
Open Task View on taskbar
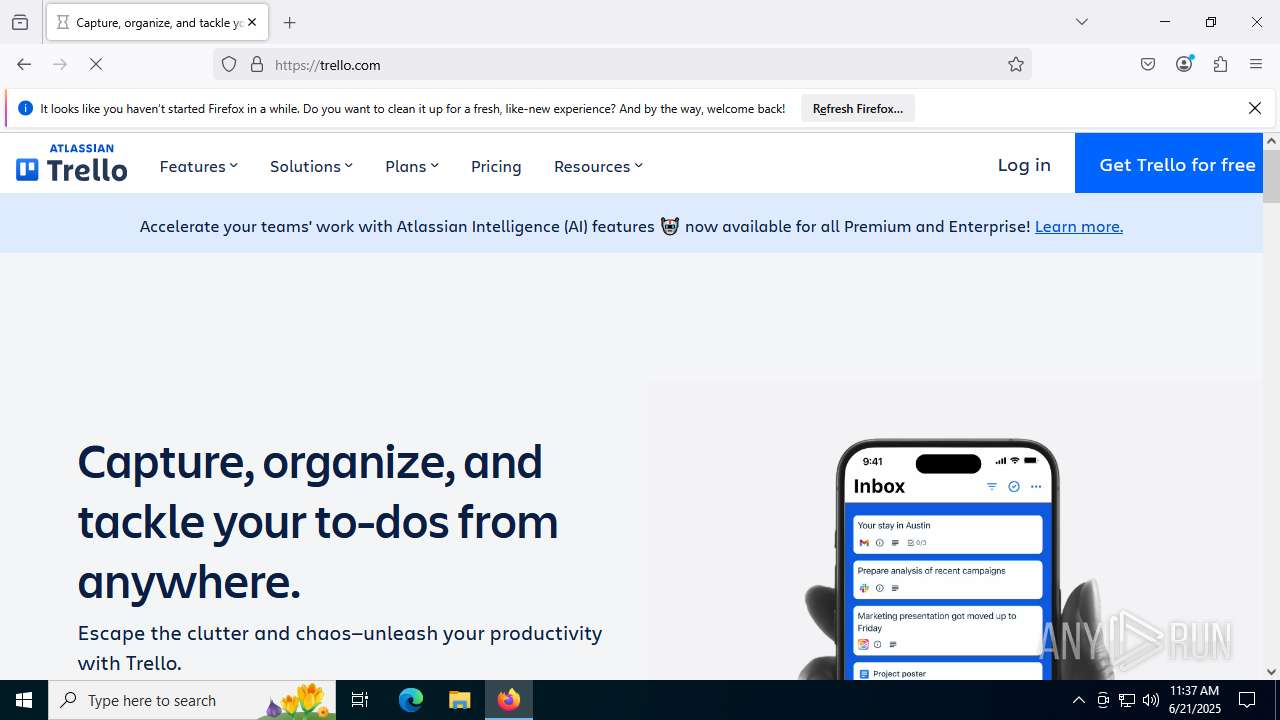(x=360, y=700)
